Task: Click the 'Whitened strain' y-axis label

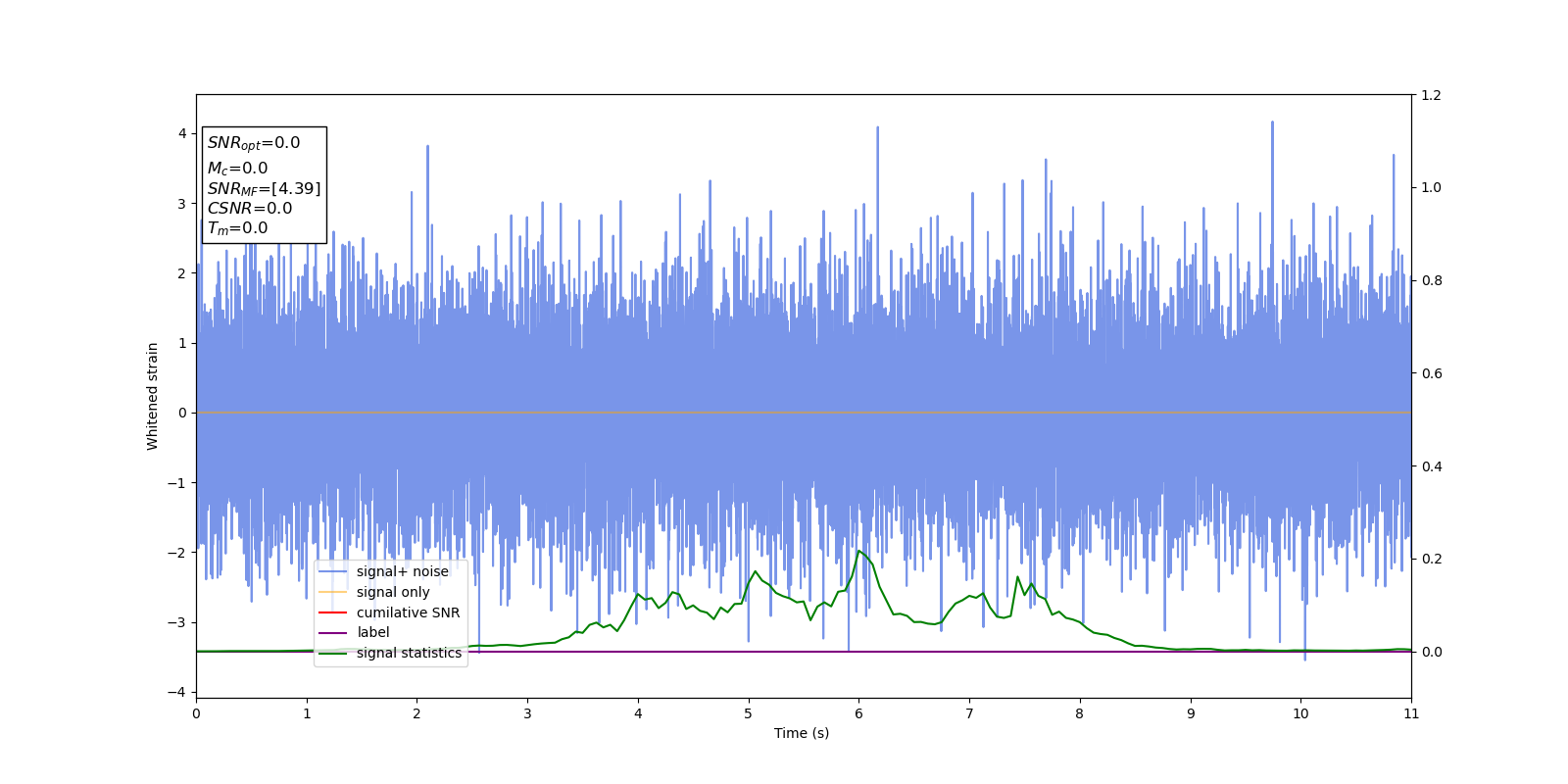Action: (x=152, y=396)
